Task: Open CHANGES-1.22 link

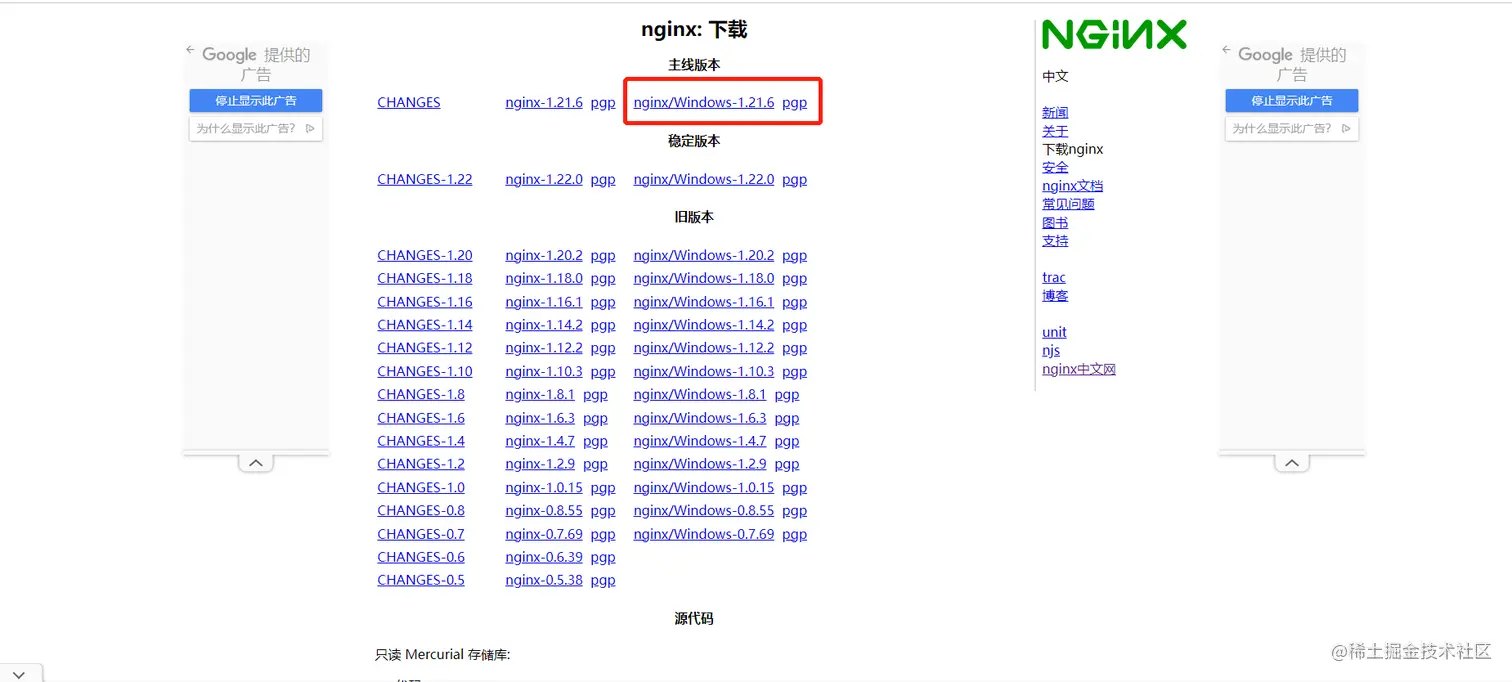Action: tap(425, 179)
